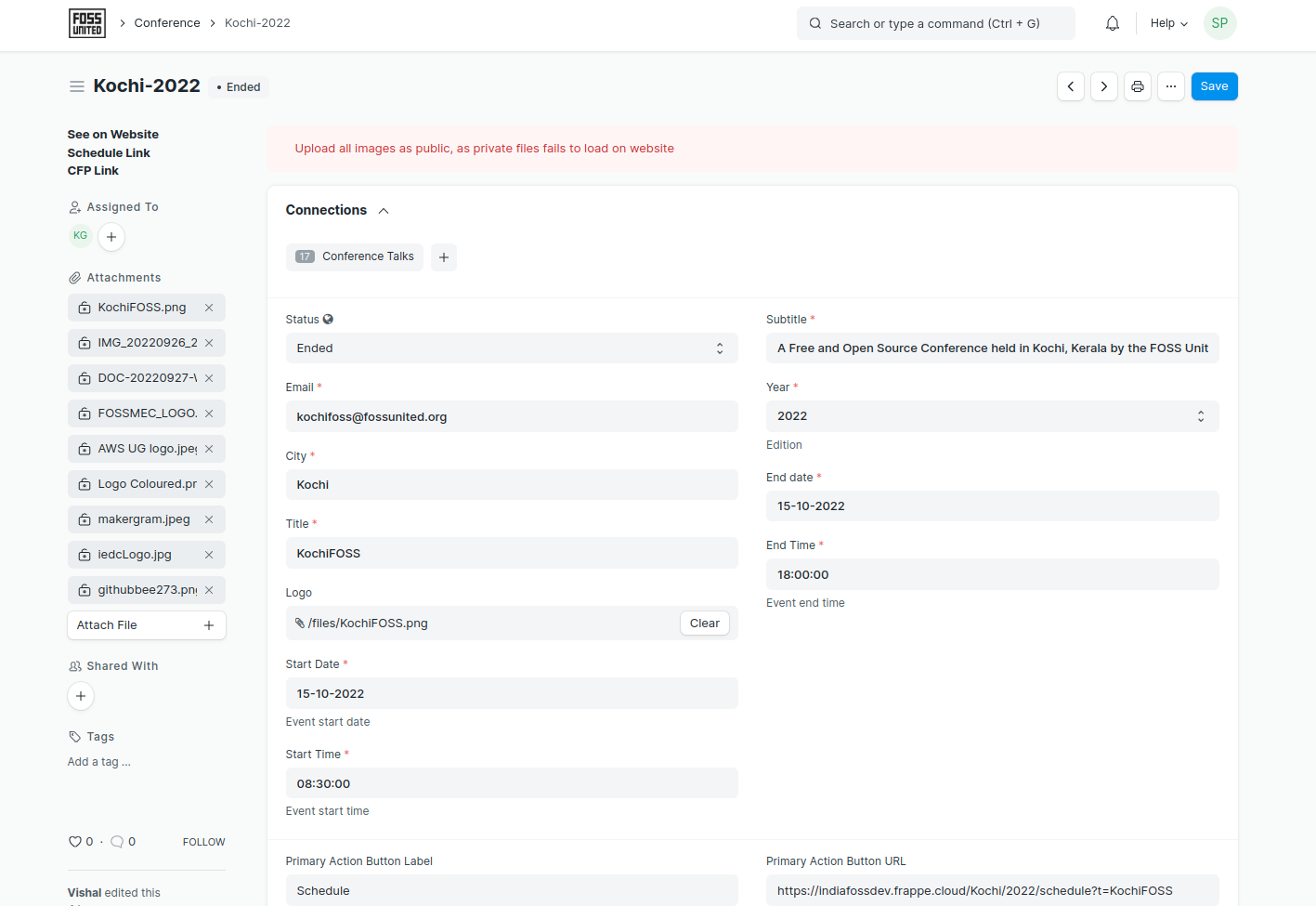
Task: Open the FOSS United home logo
Action: (x=87, y=23)
